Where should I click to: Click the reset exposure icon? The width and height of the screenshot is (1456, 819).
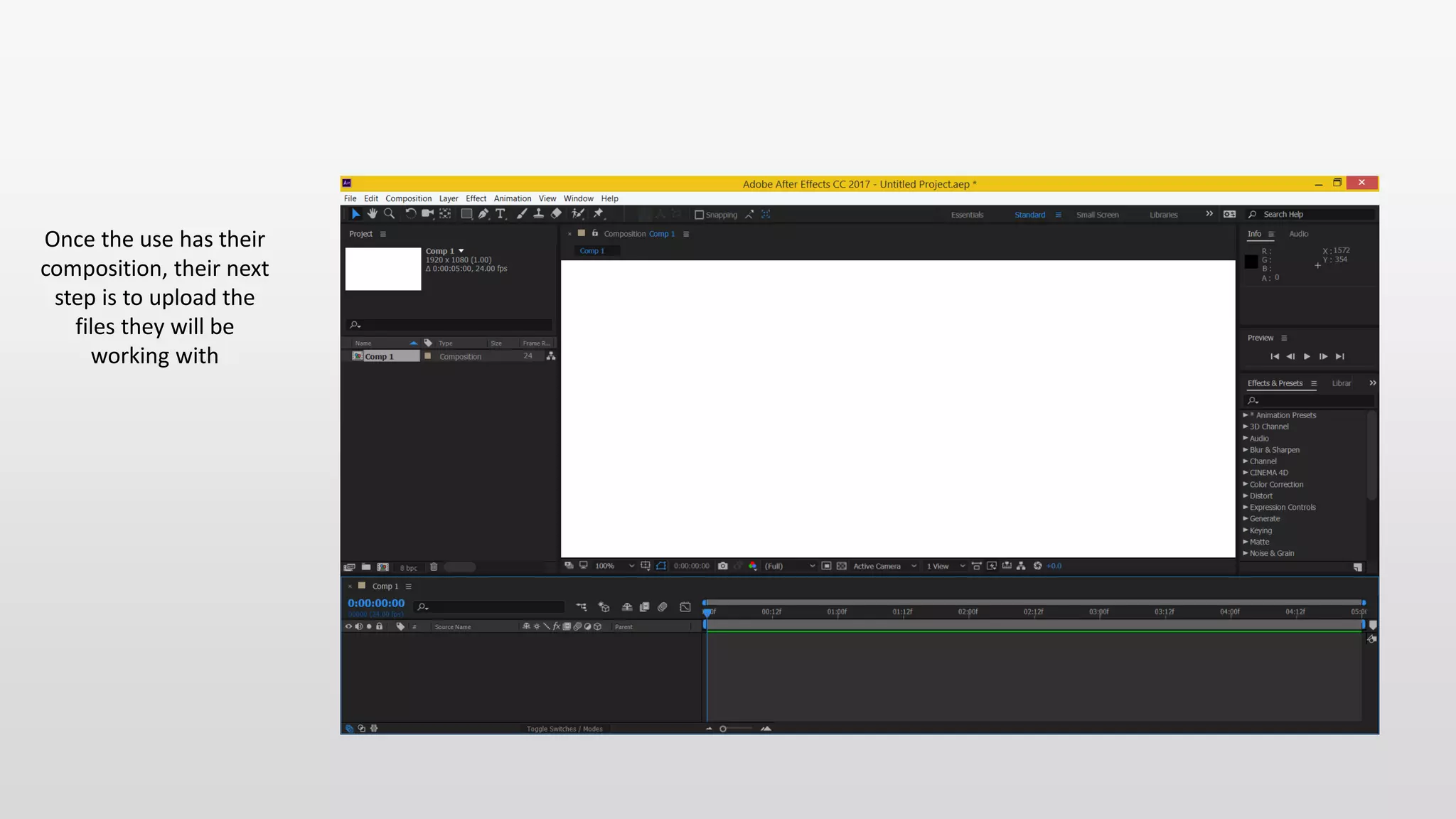tap(1038, 566)
